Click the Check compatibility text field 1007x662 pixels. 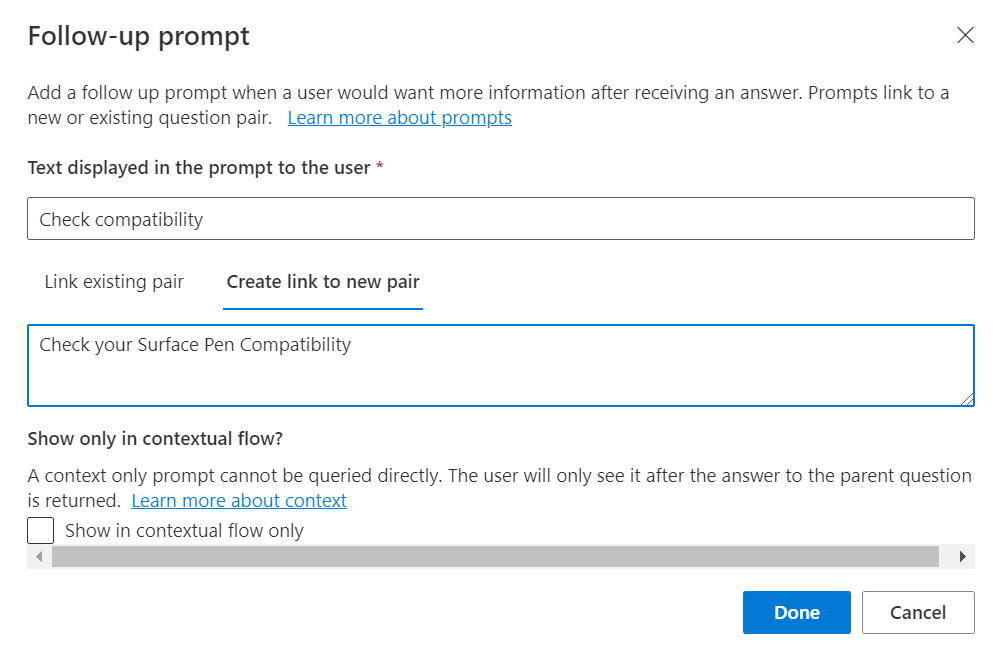coord(500,219)
